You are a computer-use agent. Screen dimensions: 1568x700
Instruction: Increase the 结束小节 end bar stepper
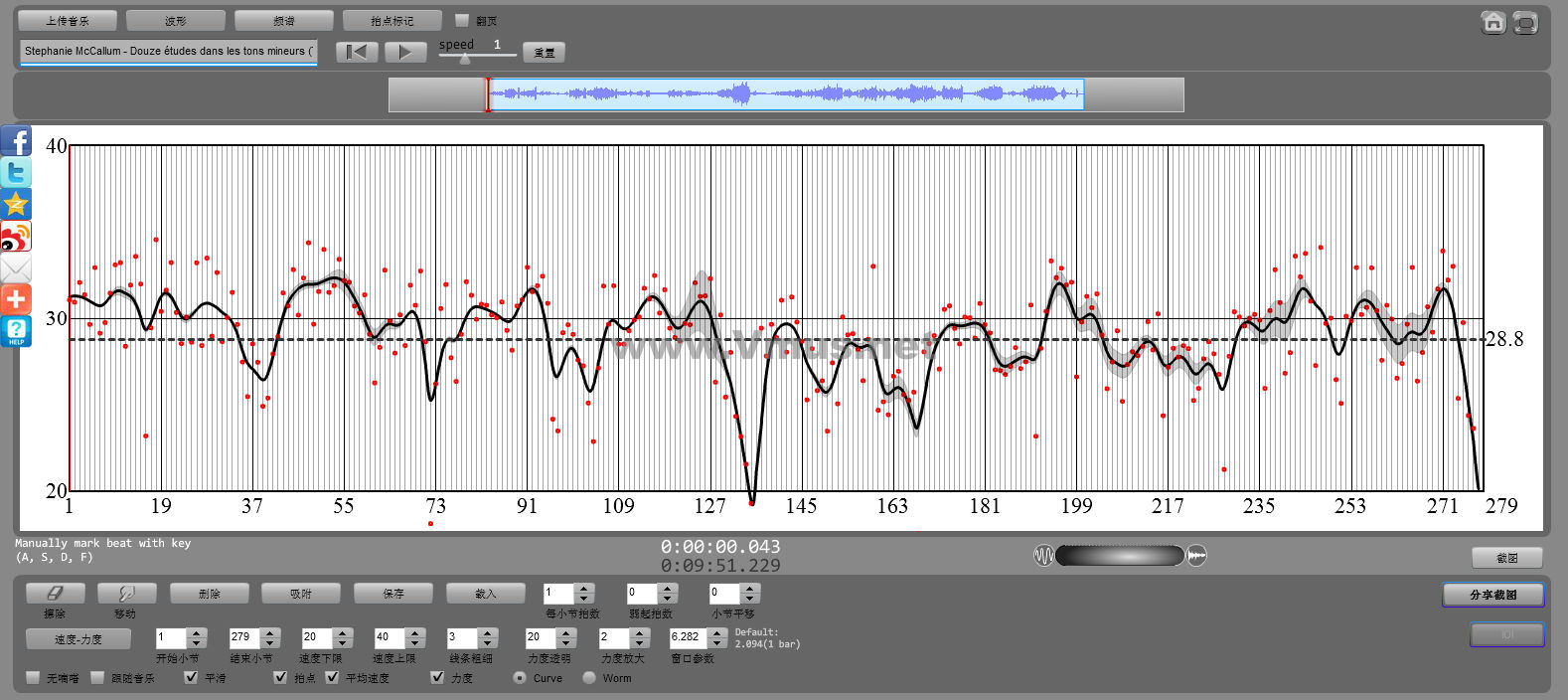pos(270,632)
